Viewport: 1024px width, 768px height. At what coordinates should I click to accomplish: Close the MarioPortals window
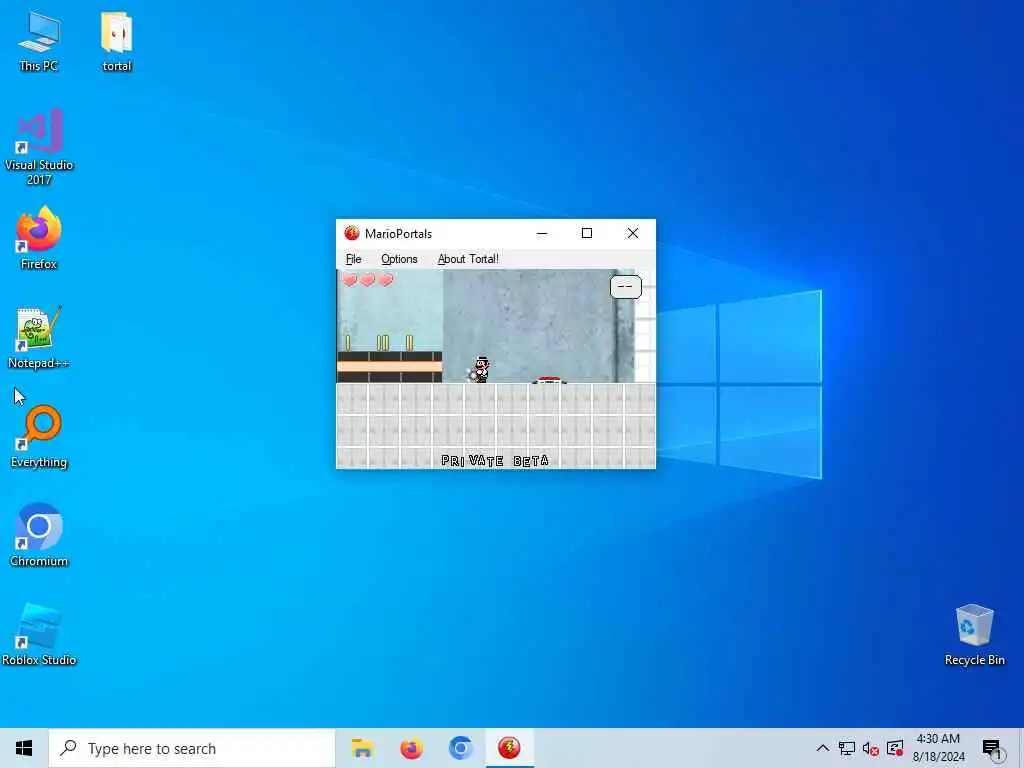point(633,233)
